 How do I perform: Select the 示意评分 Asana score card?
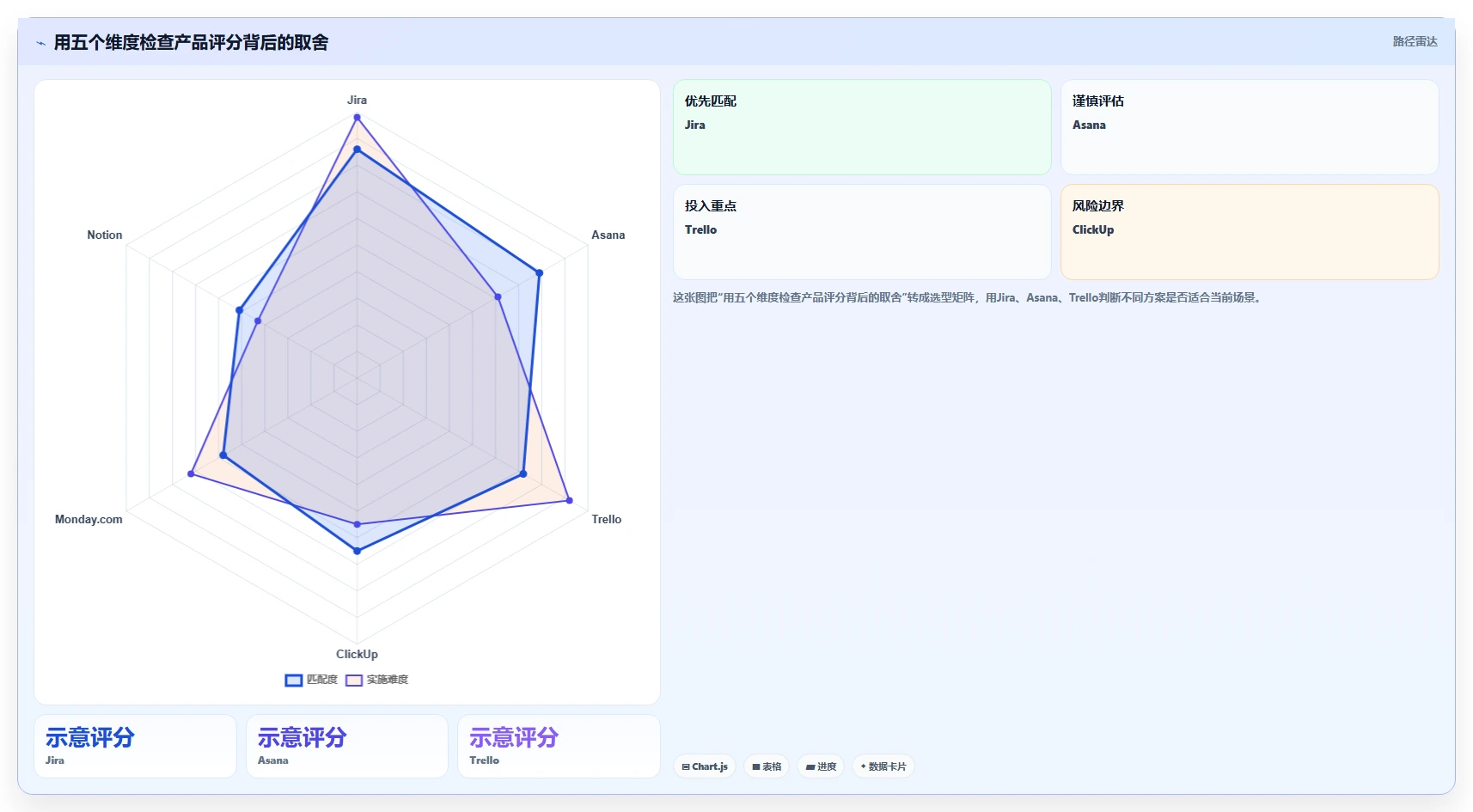tap(347, 746)
